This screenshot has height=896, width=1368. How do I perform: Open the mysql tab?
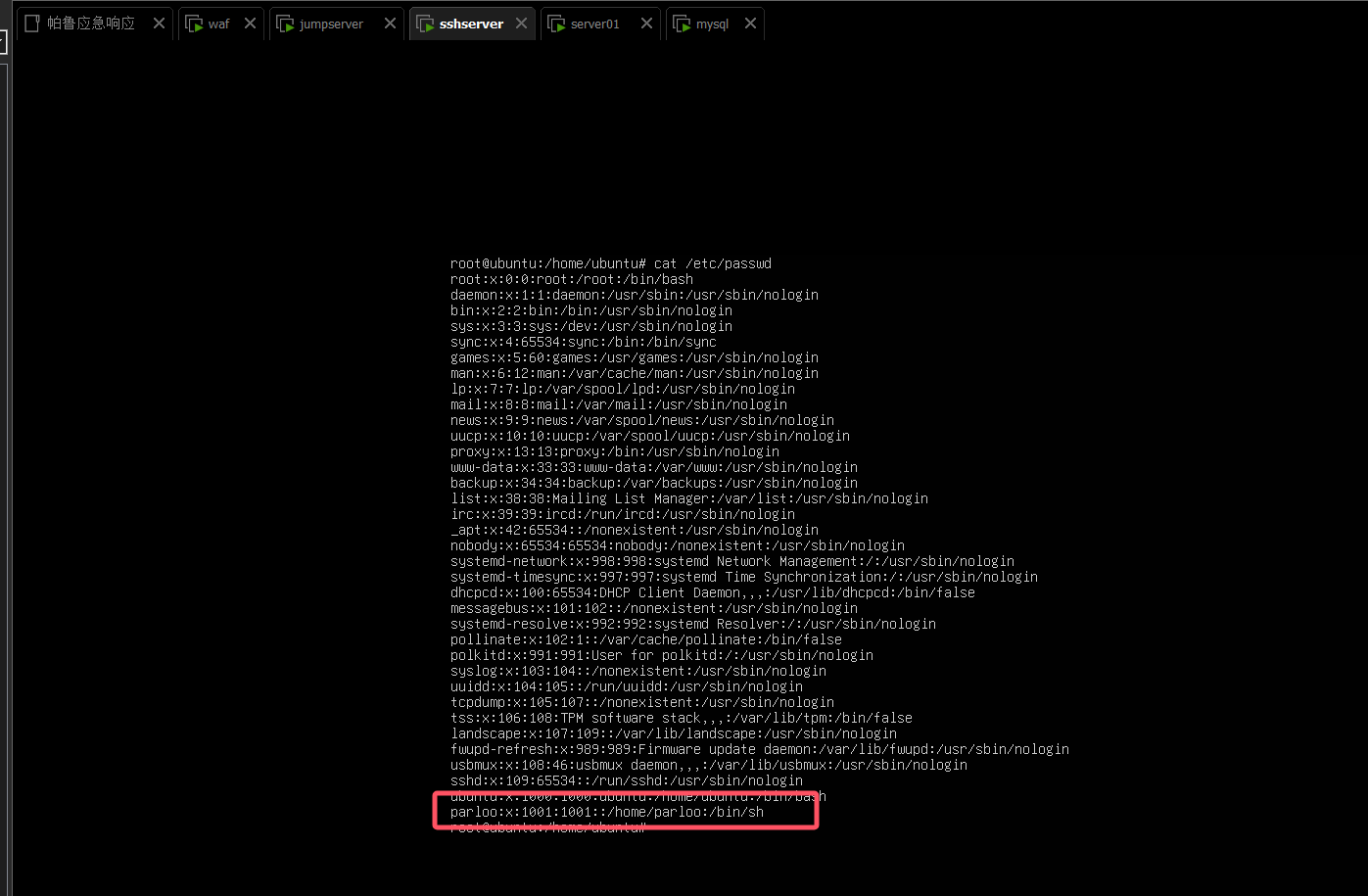(712, 24)
